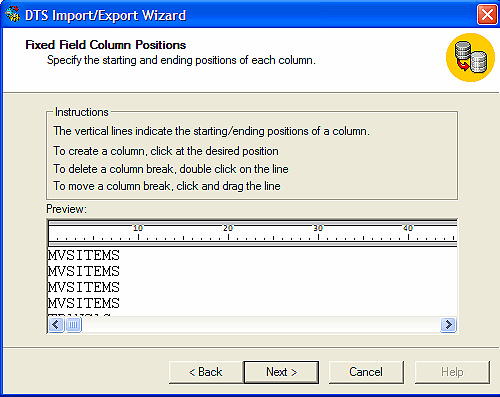
Task: Click the fourth MVSITEMS preview row
Action: (84, 304)
